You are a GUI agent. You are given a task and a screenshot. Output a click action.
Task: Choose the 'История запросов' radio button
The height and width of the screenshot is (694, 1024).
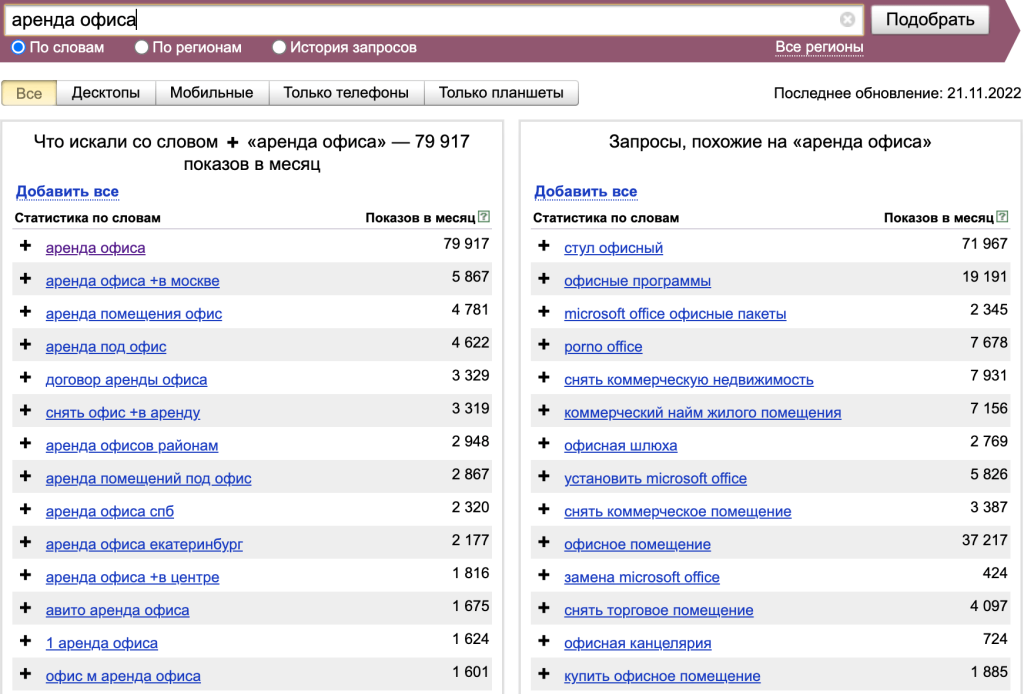pos(279,47)
